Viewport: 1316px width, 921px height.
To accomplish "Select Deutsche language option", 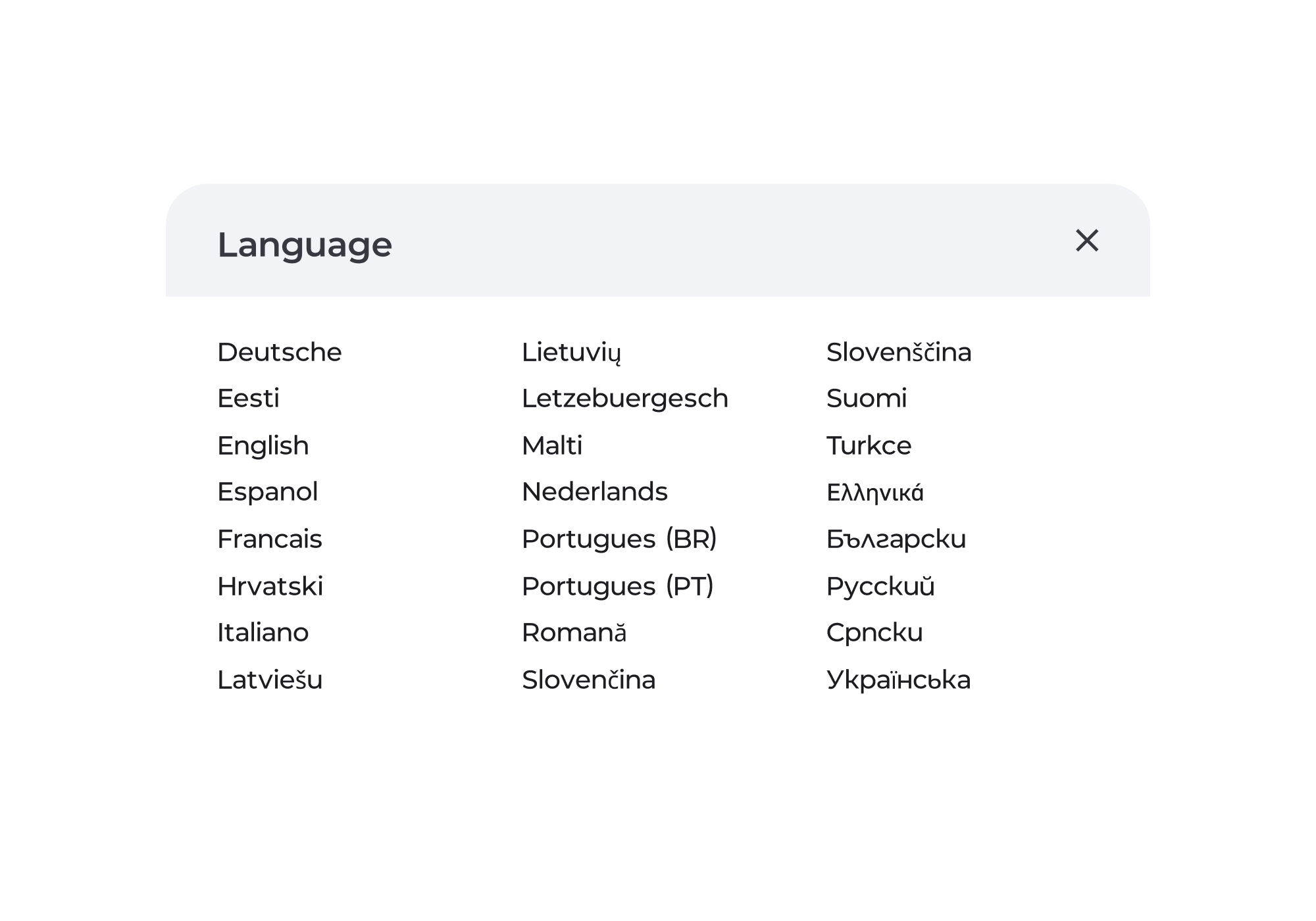I will (280, 352).
